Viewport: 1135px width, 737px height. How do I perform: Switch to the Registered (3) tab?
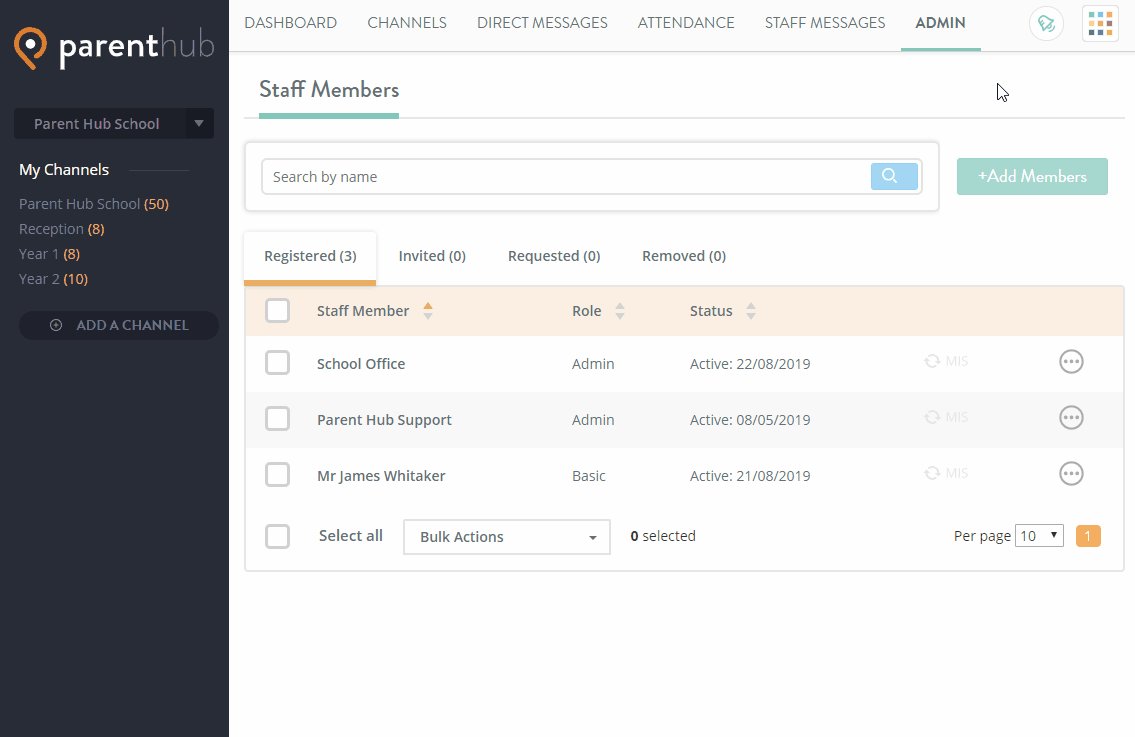tap(310, 256)
